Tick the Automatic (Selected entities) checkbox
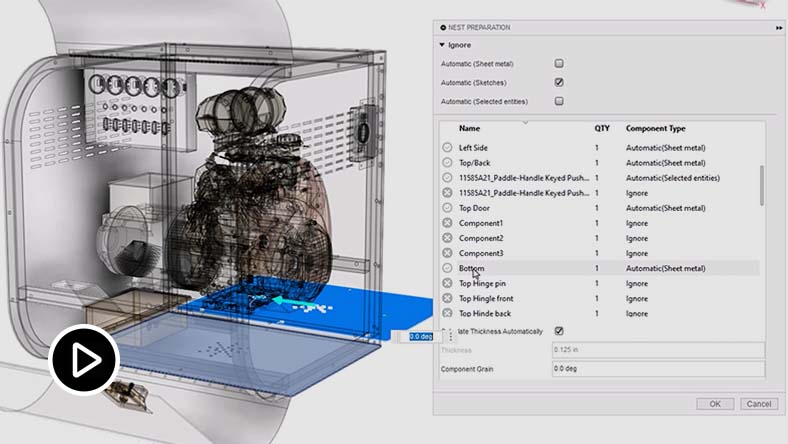The width and height of the screenshot is (788, 444). [559, 101]
